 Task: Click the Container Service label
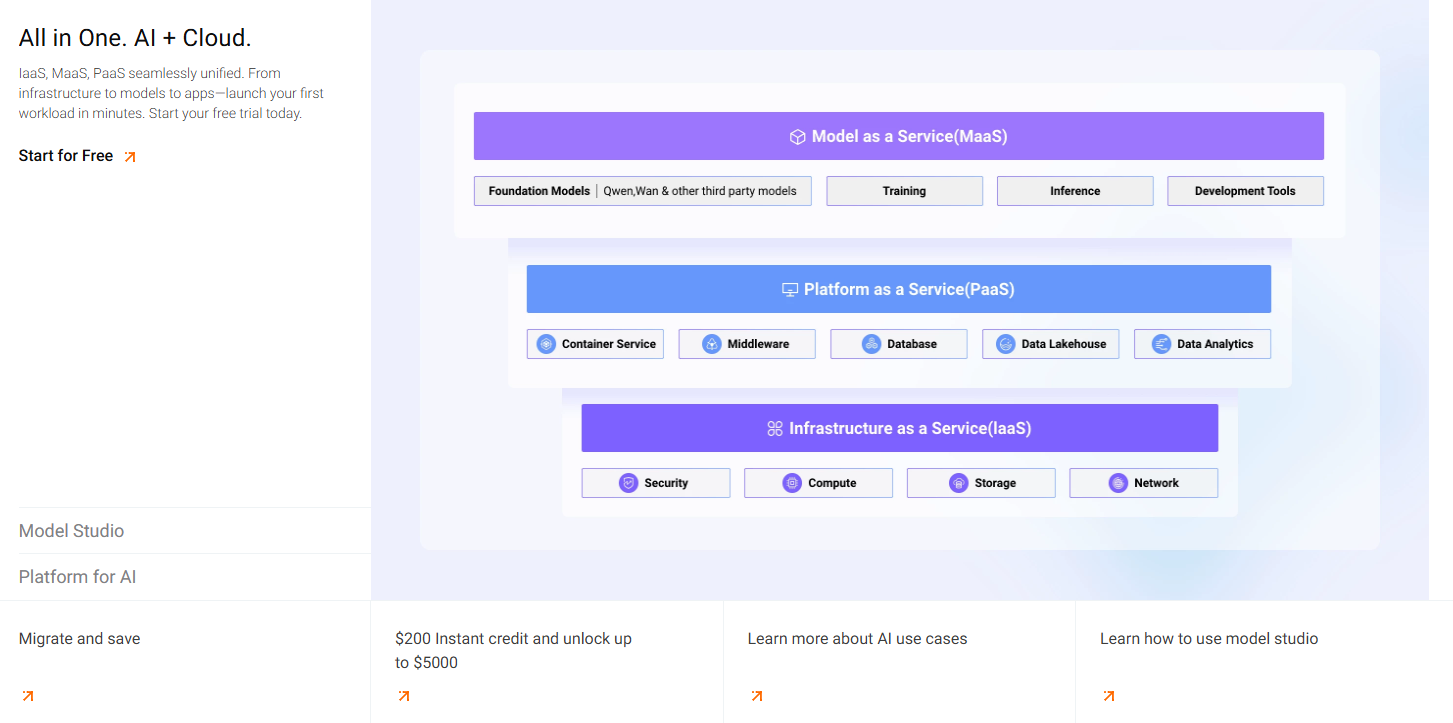609,344
